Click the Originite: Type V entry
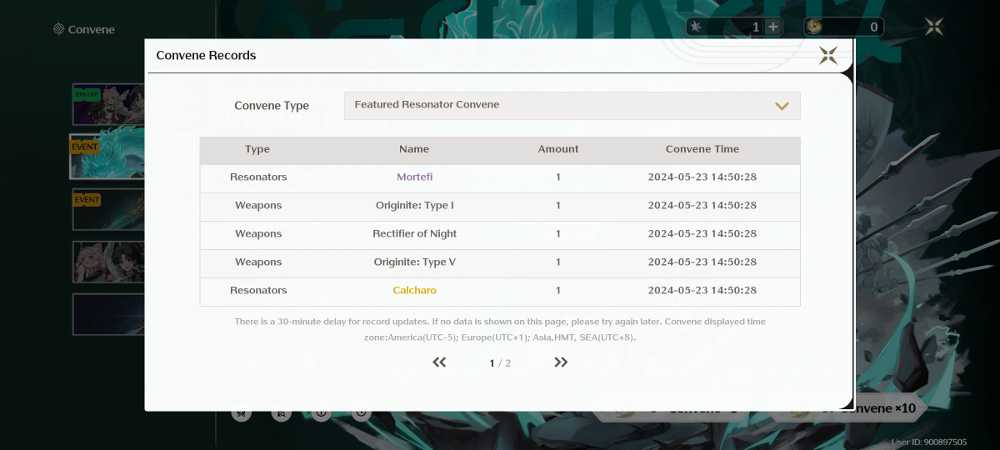The width and height of the screenshot is (1000, 450). click(x=415, y=262)
